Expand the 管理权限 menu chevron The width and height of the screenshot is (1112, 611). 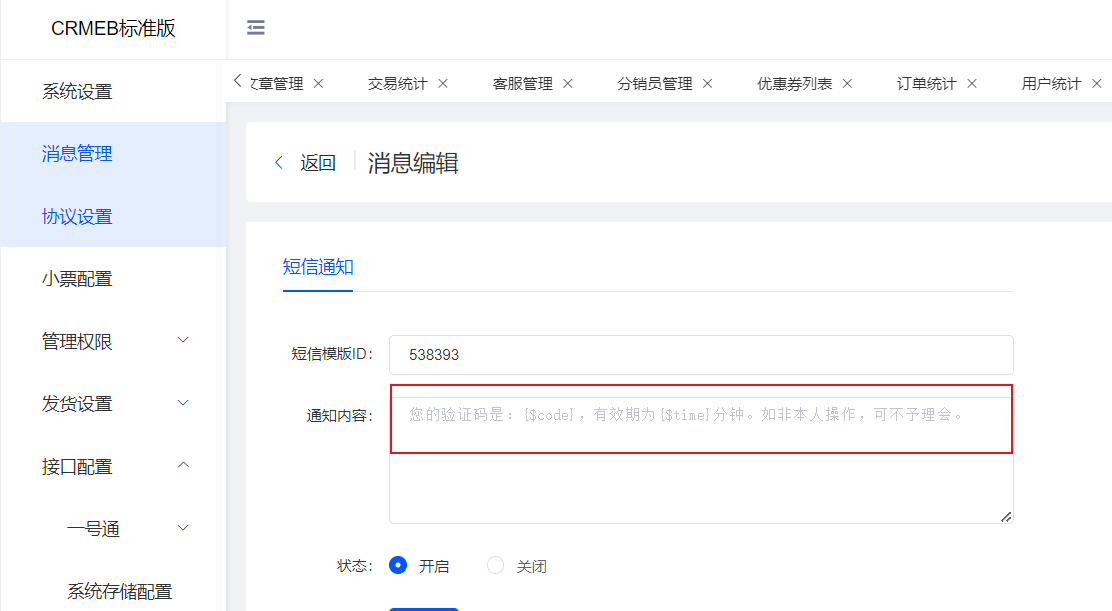point(183,340)
